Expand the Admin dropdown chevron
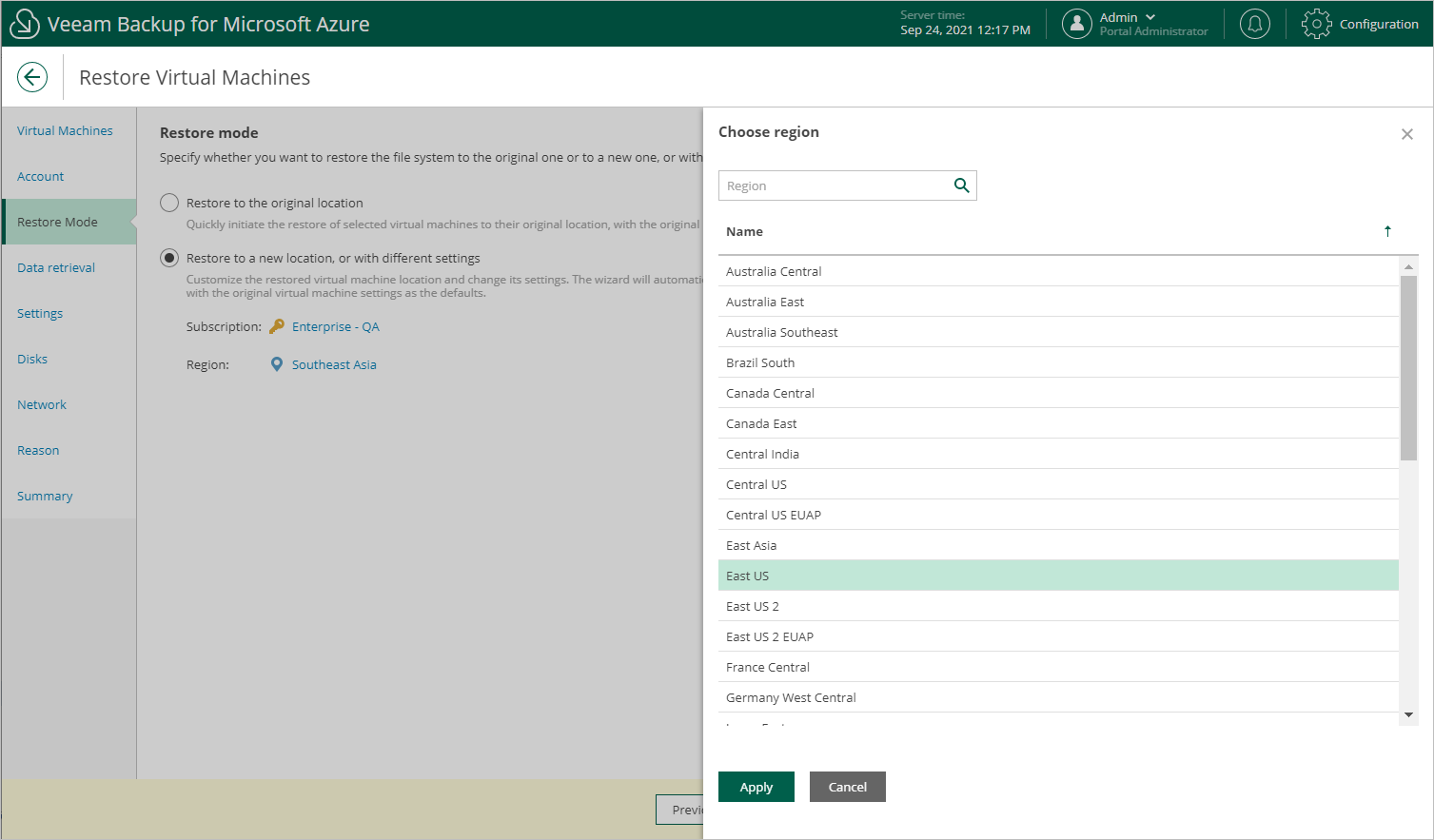This screenshot has height=840, width=1434. 1150,17
